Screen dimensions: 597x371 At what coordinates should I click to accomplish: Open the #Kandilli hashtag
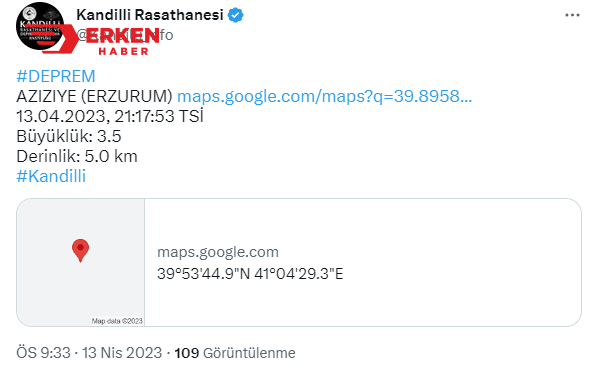tap(51, 176)
